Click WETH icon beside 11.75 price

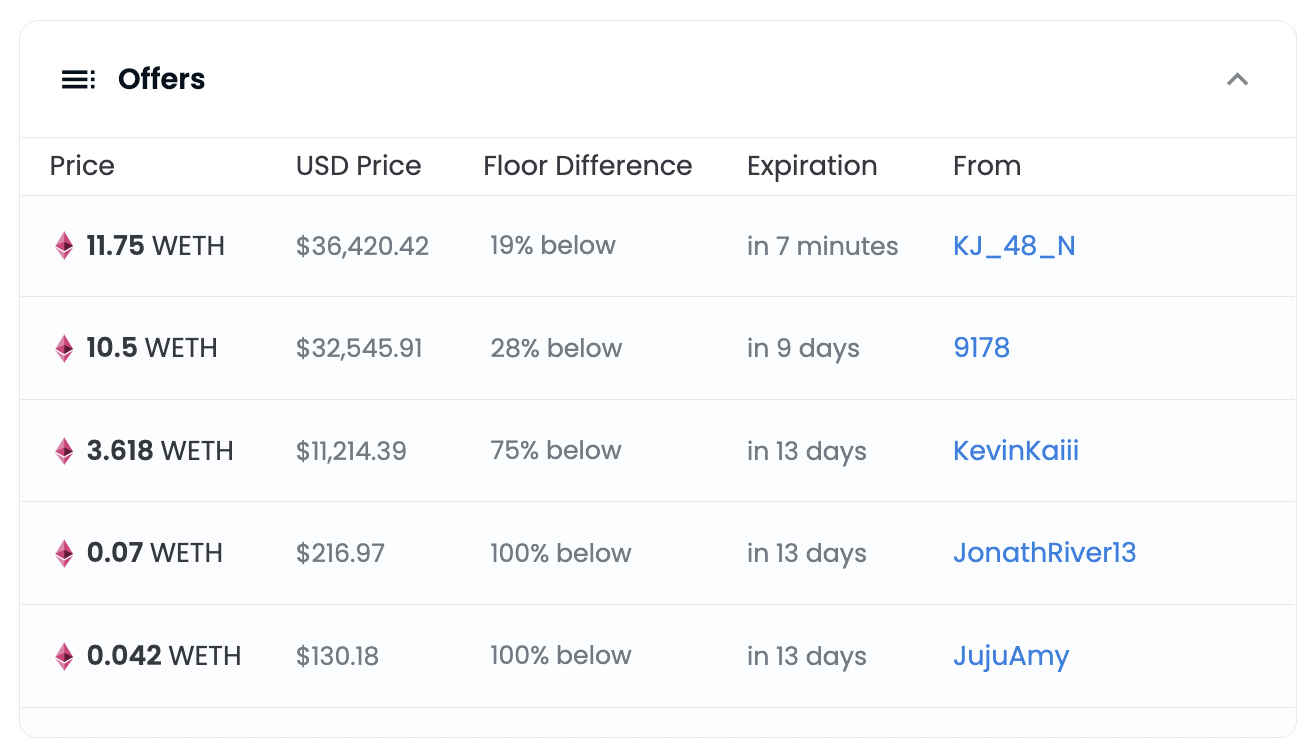coord(64,246)
